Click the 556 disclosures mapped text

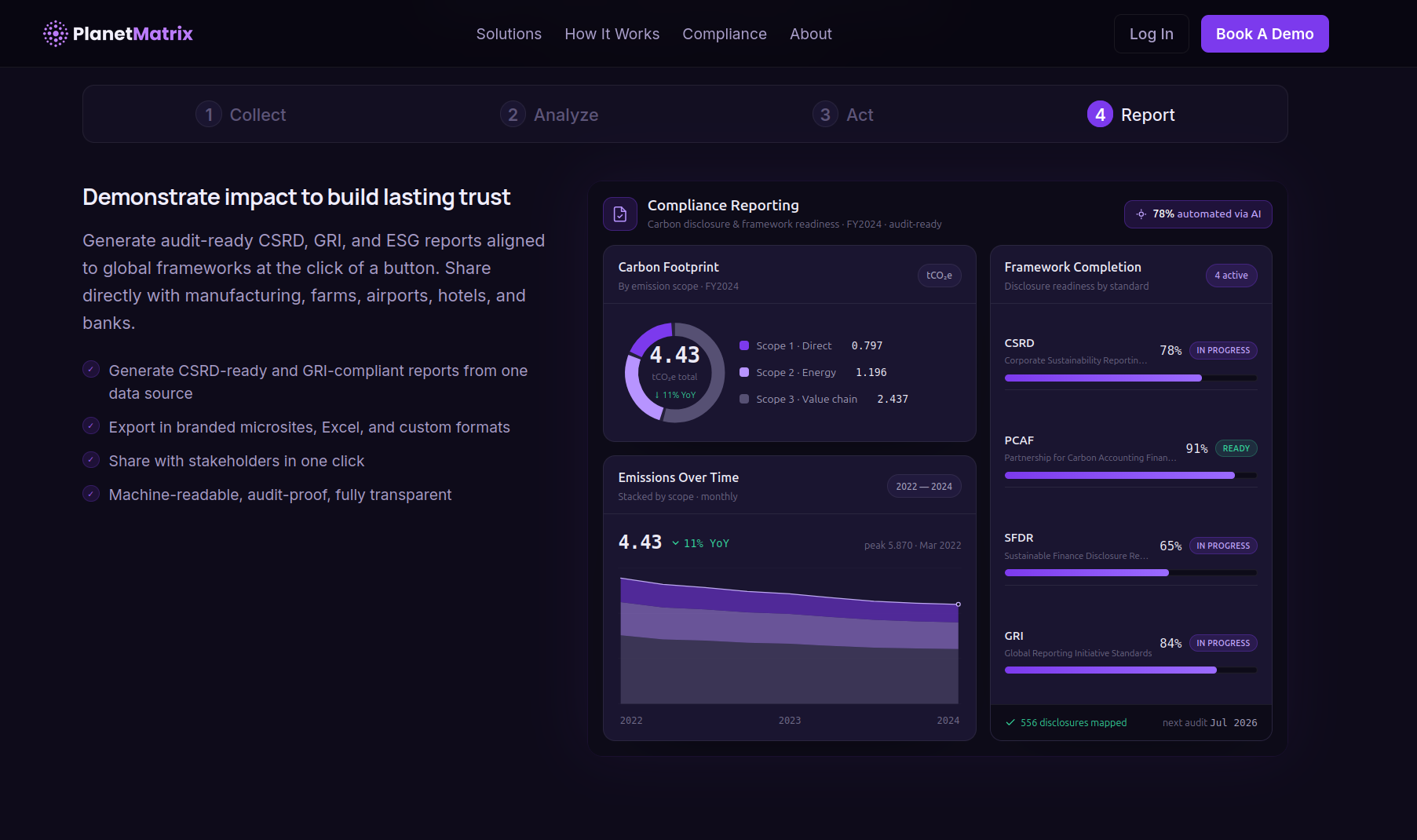1073,723
